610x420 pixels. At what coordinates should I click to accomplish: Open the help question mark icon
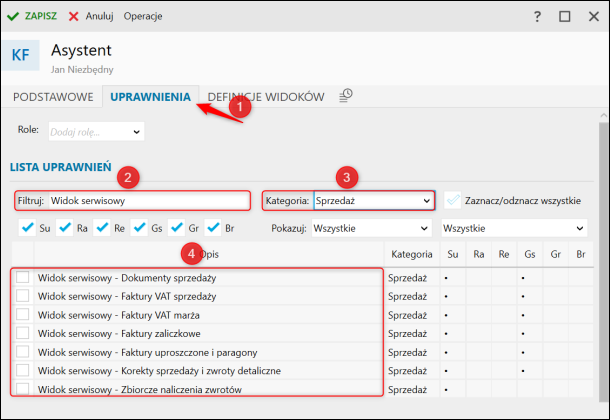tap(537, 16)
